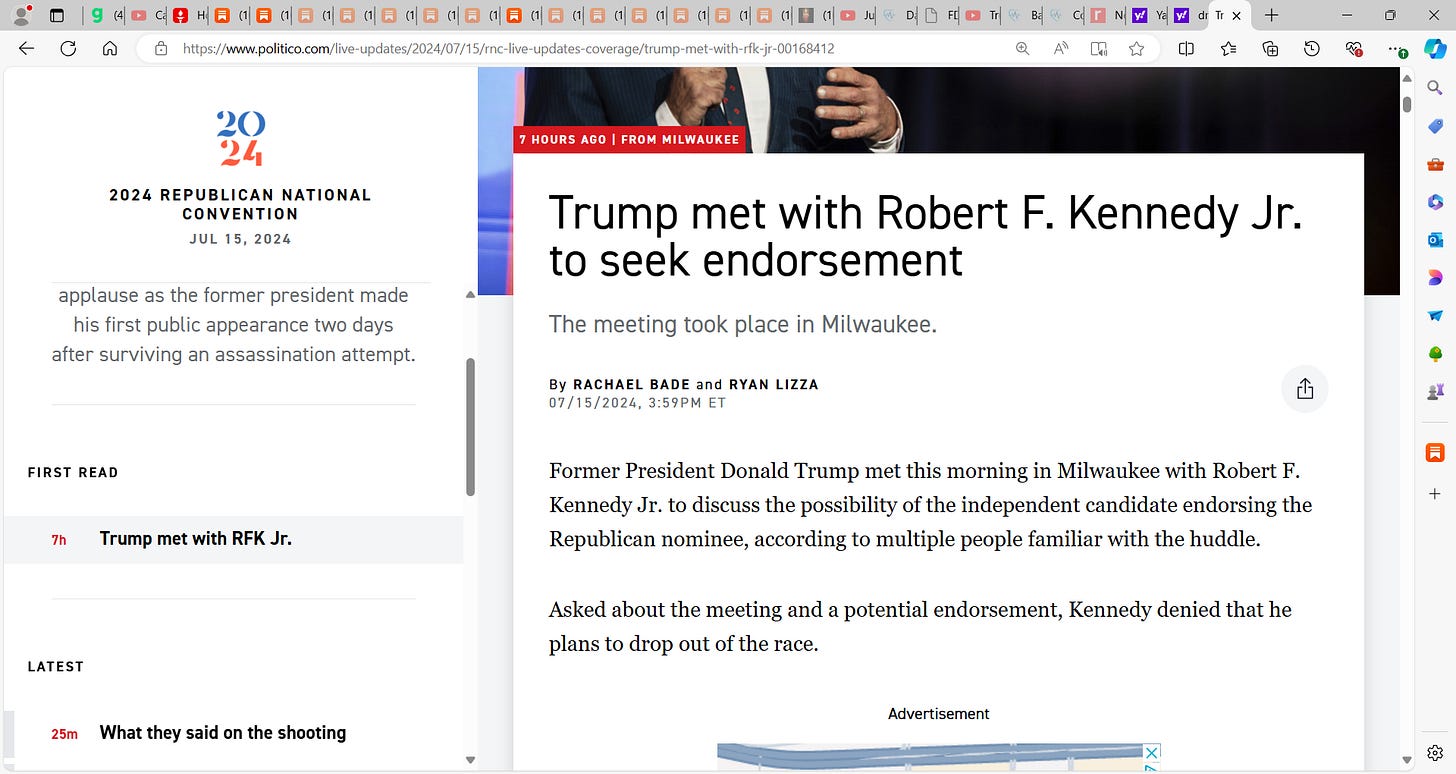Click the live-updates sidebar scrollbar thumb
Image resolution: width=1456 pixels, height=774 pixels.
tap(470, 427)
